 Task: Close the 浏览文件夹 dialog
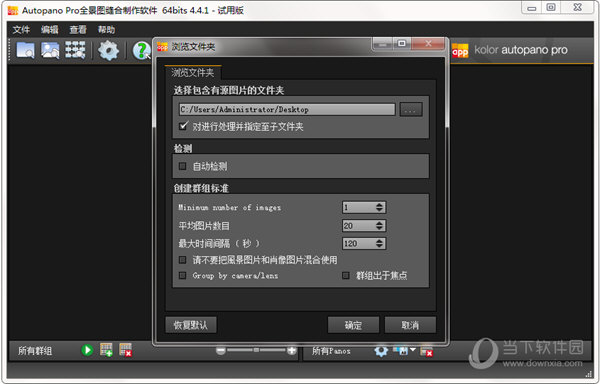(x=429, y=44)
